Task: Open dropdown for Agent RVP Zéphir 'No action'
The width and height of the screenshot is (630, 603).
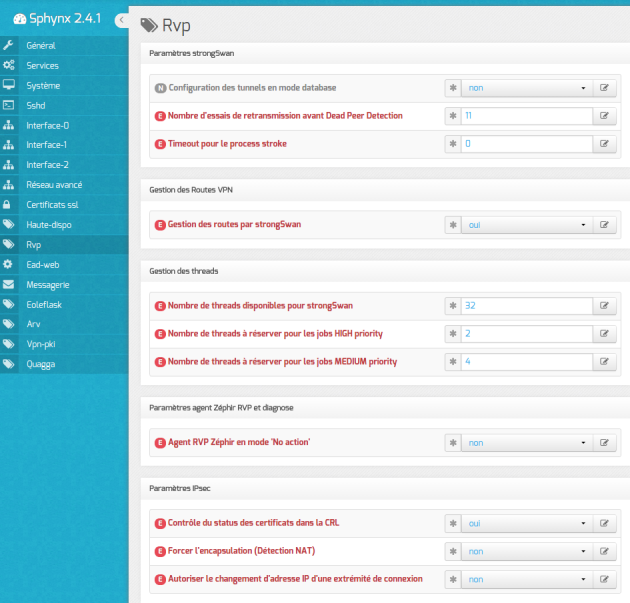Action: pyautogui.click(x=527, y=443)
